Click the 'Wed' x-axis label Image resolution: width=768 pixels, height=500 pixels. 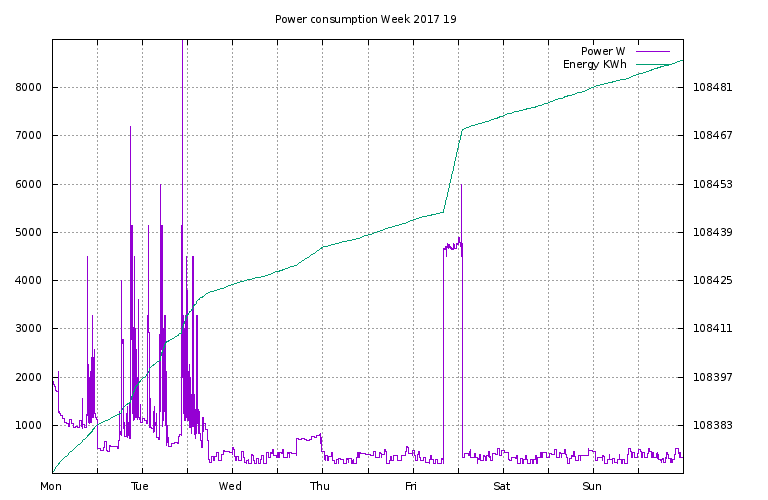pos(230,486)
